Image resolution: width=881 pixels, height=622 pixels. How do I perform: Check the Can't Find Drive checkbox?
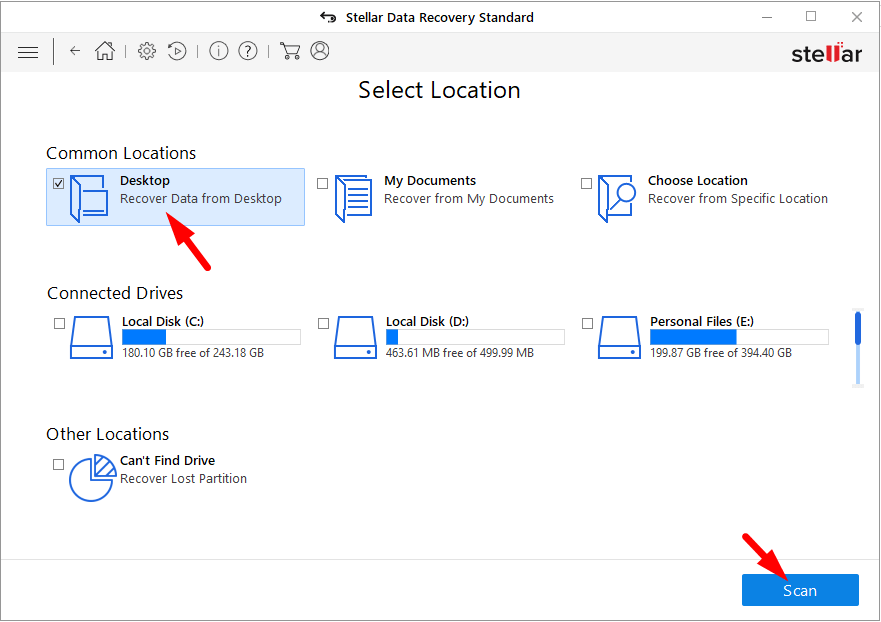click(x=58, y=465)
